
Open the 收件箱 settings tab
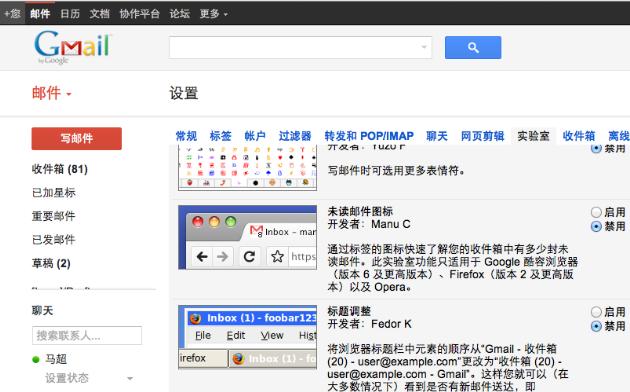579,136
